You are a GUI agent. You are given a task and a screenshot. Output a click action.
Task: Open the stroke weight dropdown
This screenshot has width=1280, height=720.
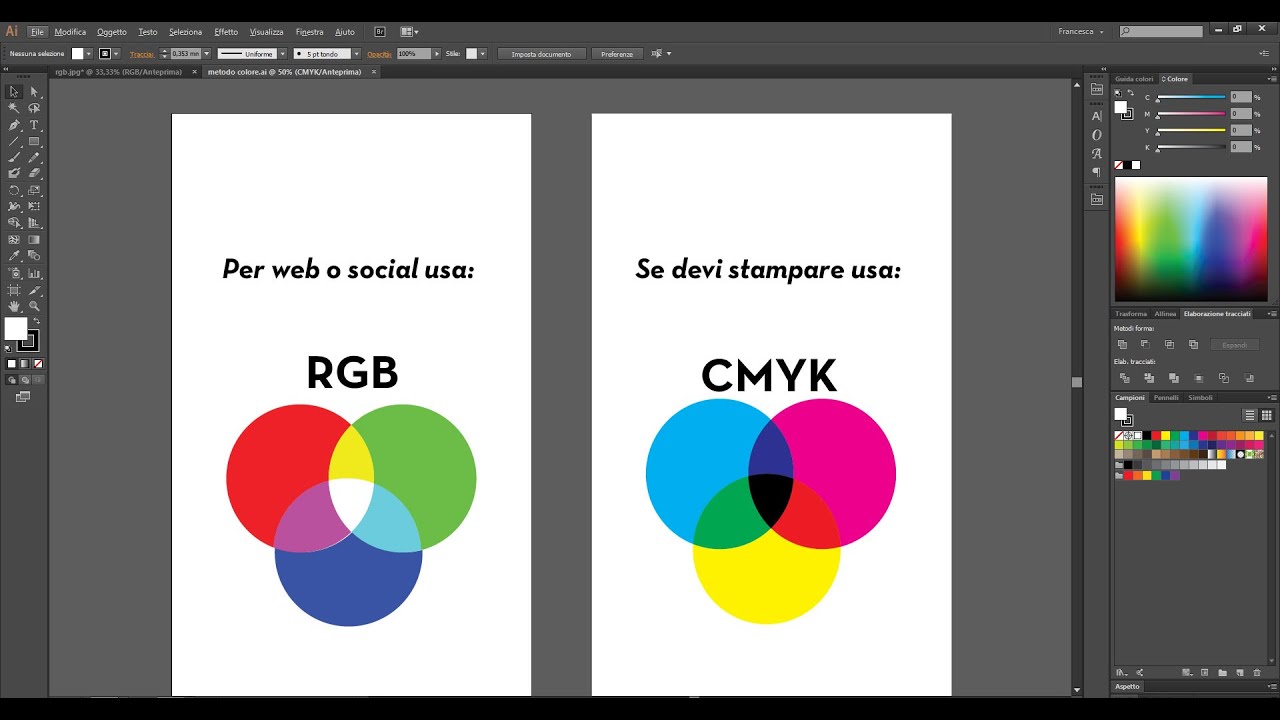pos(206,54)
